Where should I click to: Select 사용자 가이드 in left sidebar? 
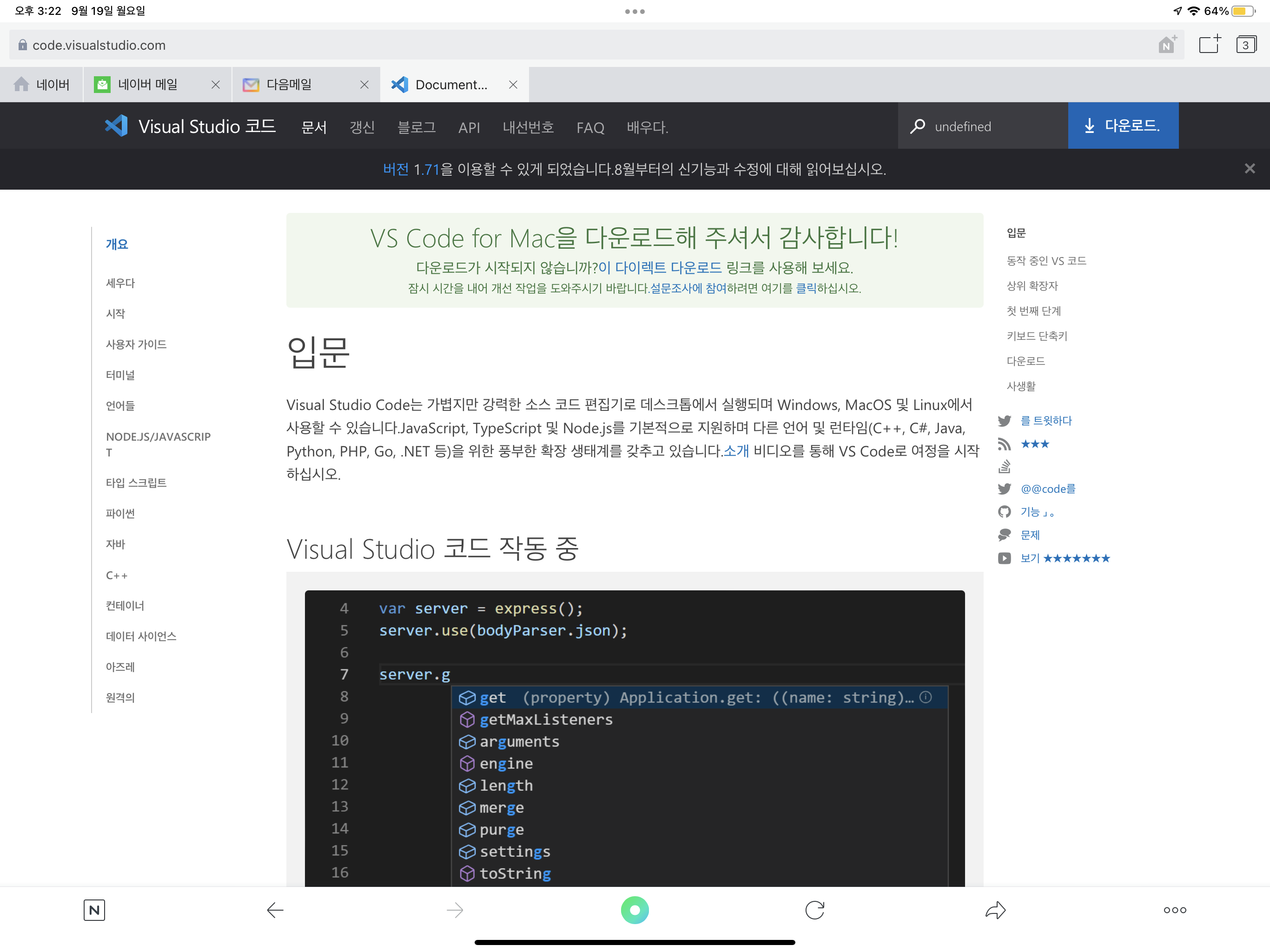(136, 344)
